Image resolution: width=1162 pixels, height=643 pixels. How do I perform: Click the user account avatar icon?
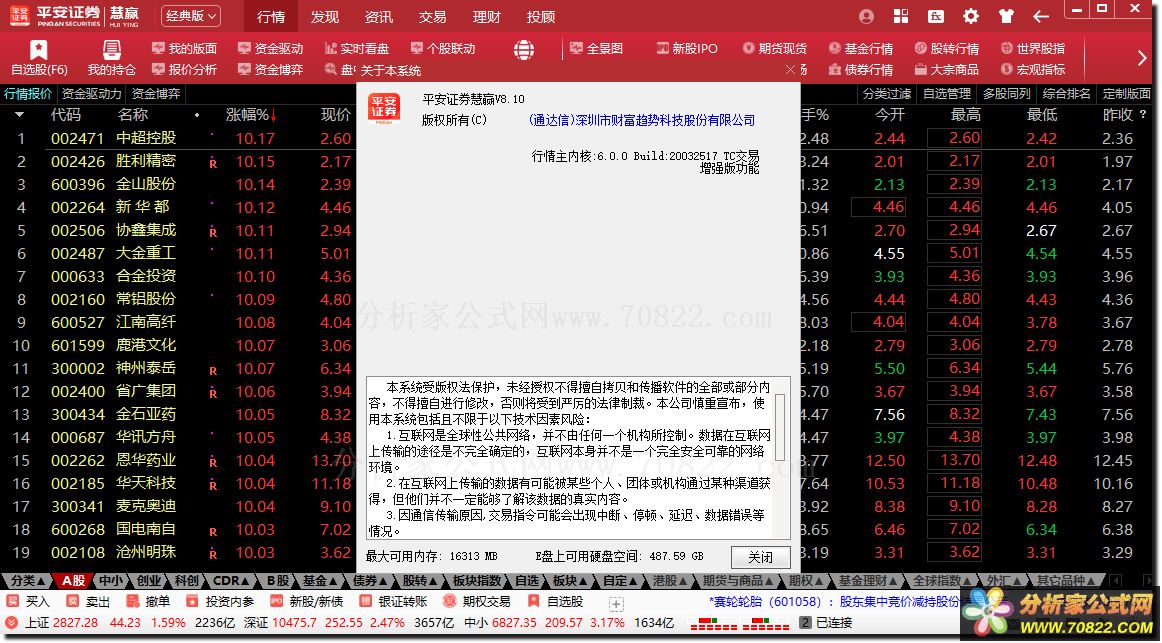[x=866, y=16]
